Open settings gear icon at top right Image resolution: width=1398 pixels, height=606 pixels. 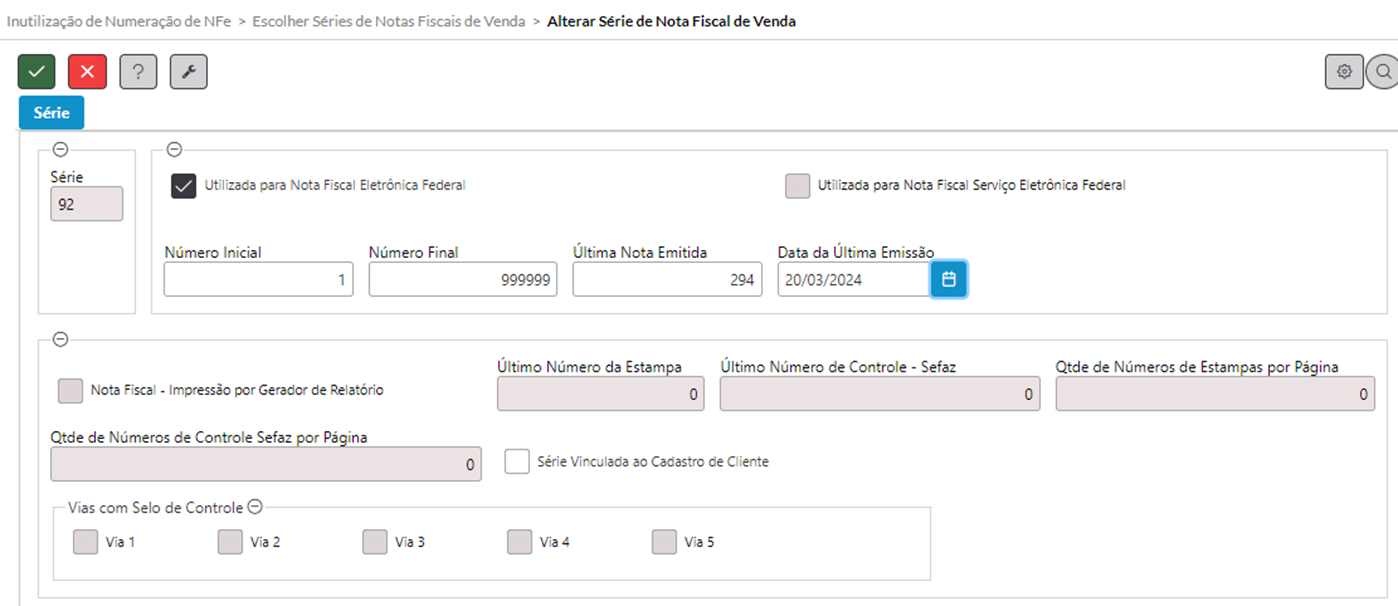[x=1344, y=71]
